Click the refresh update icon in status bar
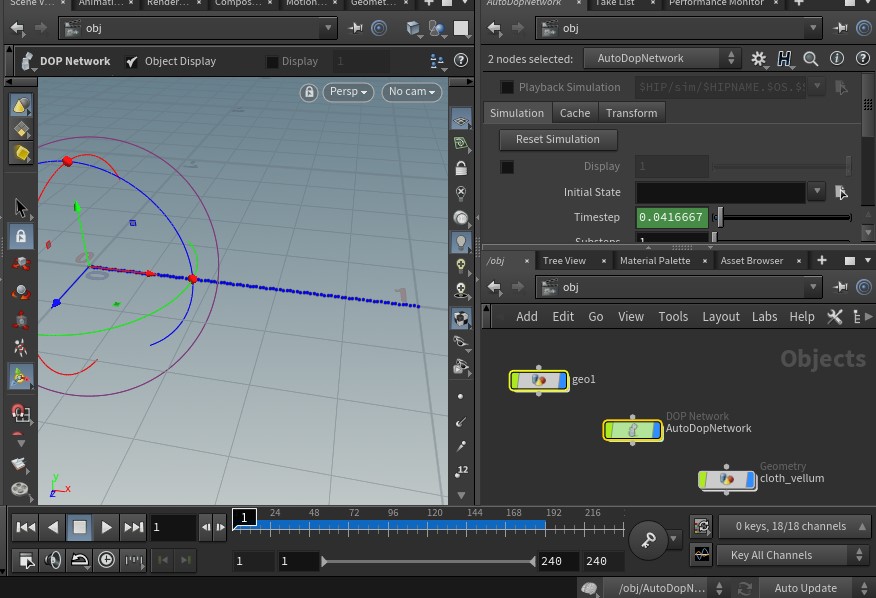This screenshot has width=876, height=598. click(x=744, y=588)
